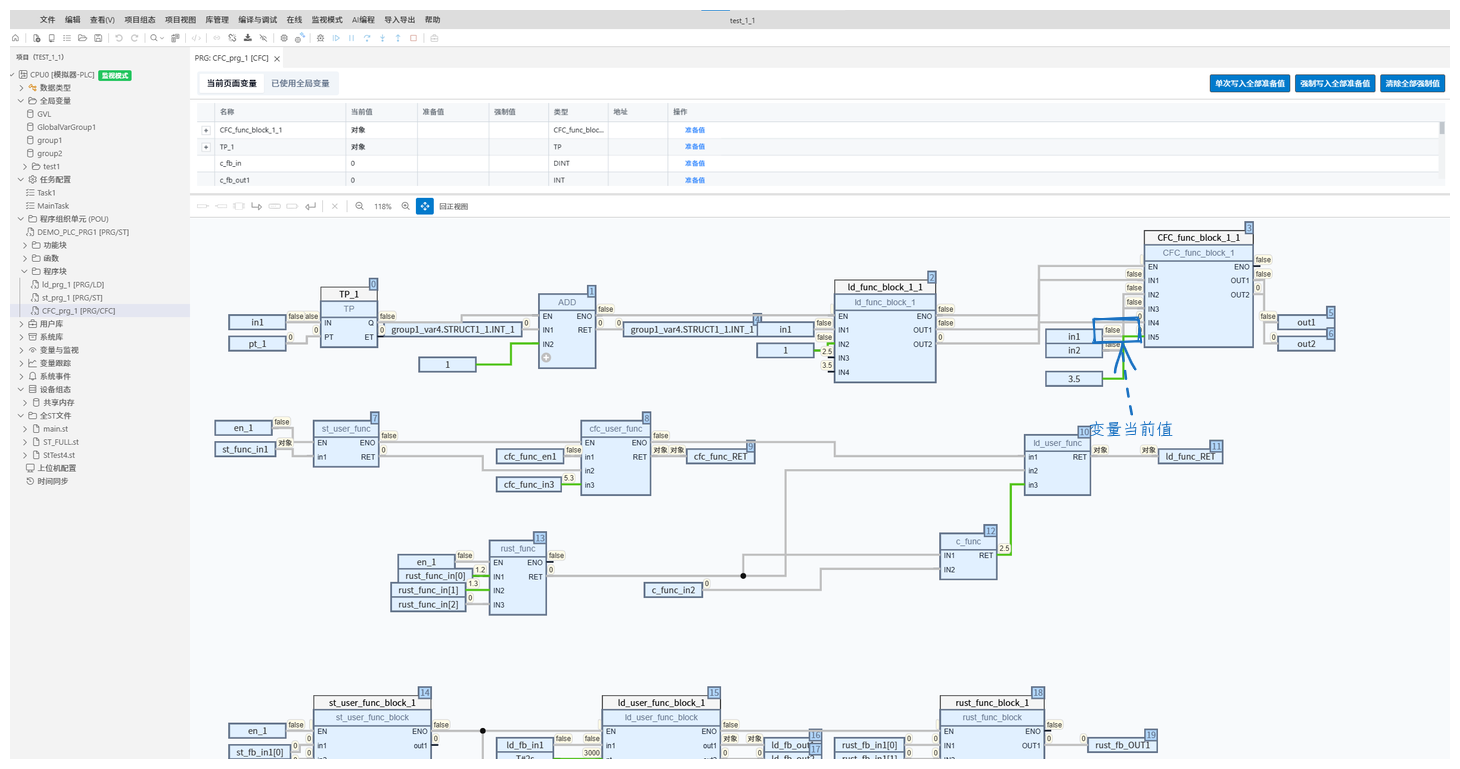The height and width of the screenshot is (769, 1460).
Task: Click the blue step-into down arrow icon
Action: point(382,38)
